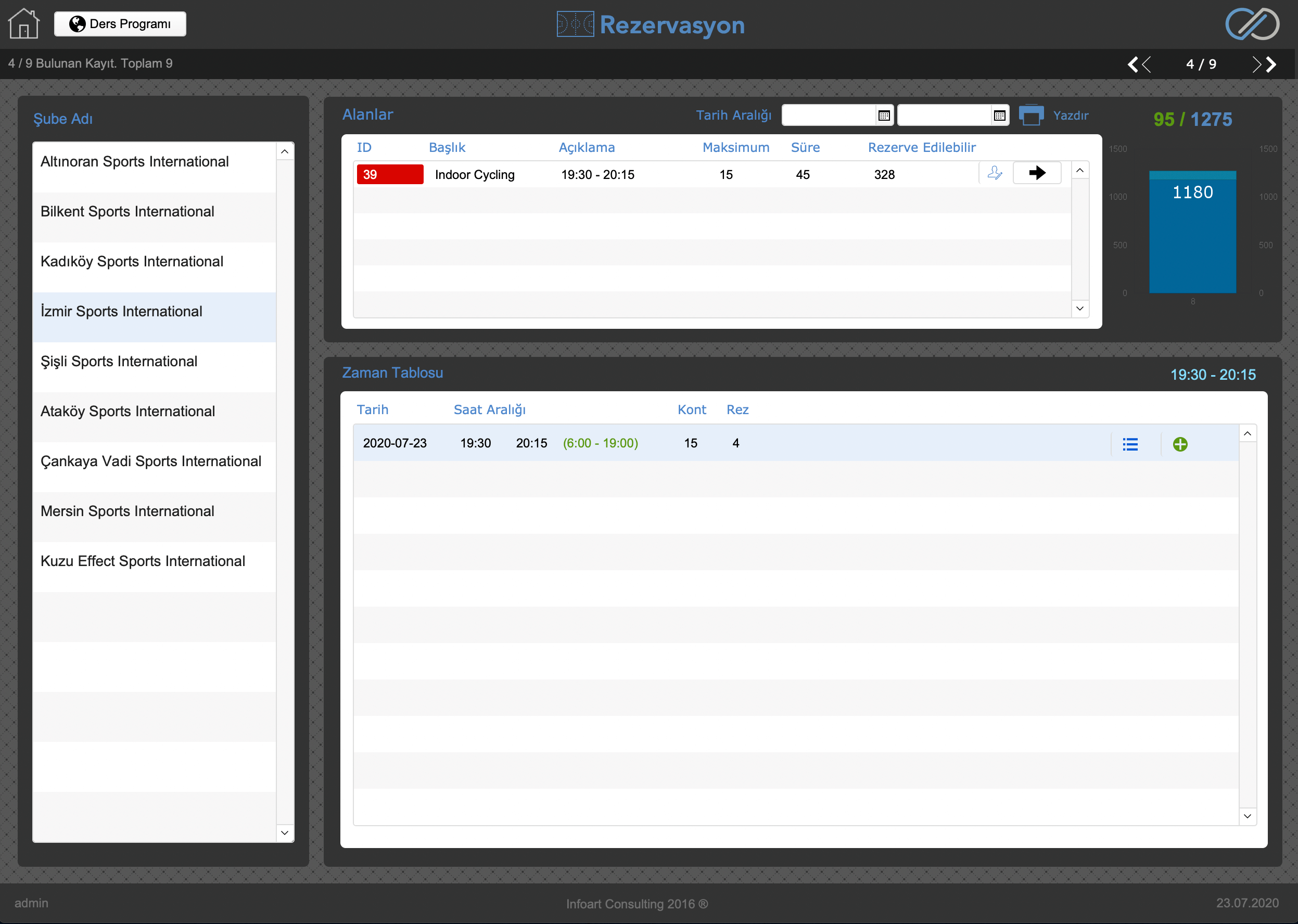Viewport: 1298px width, 924px height.
Task: Jump to the first record with the double-left arrow
Action: tap(1133, 65)
